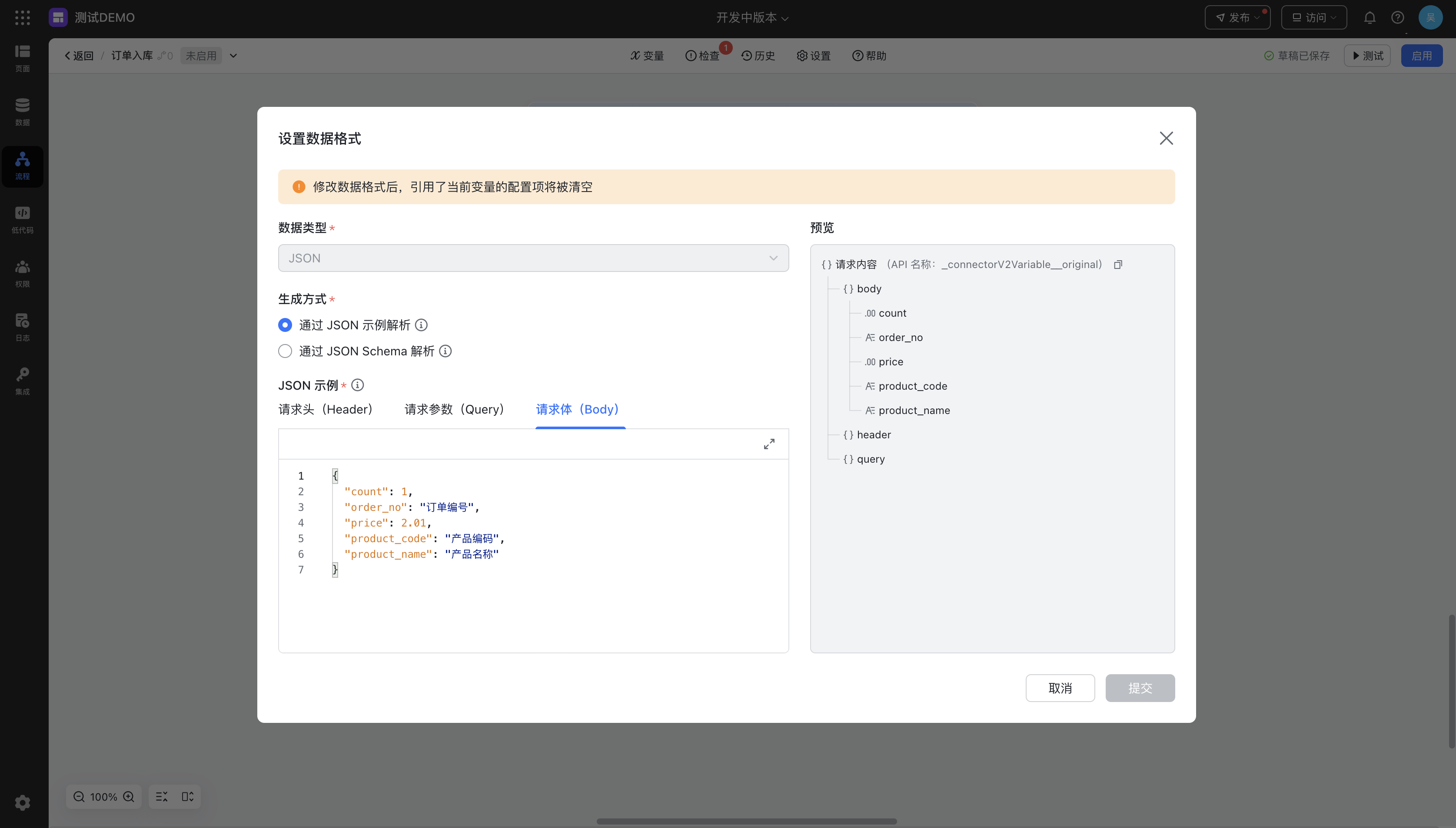
Task: Open the 集成 sidebar section
Action: click(x=22, y=381)
